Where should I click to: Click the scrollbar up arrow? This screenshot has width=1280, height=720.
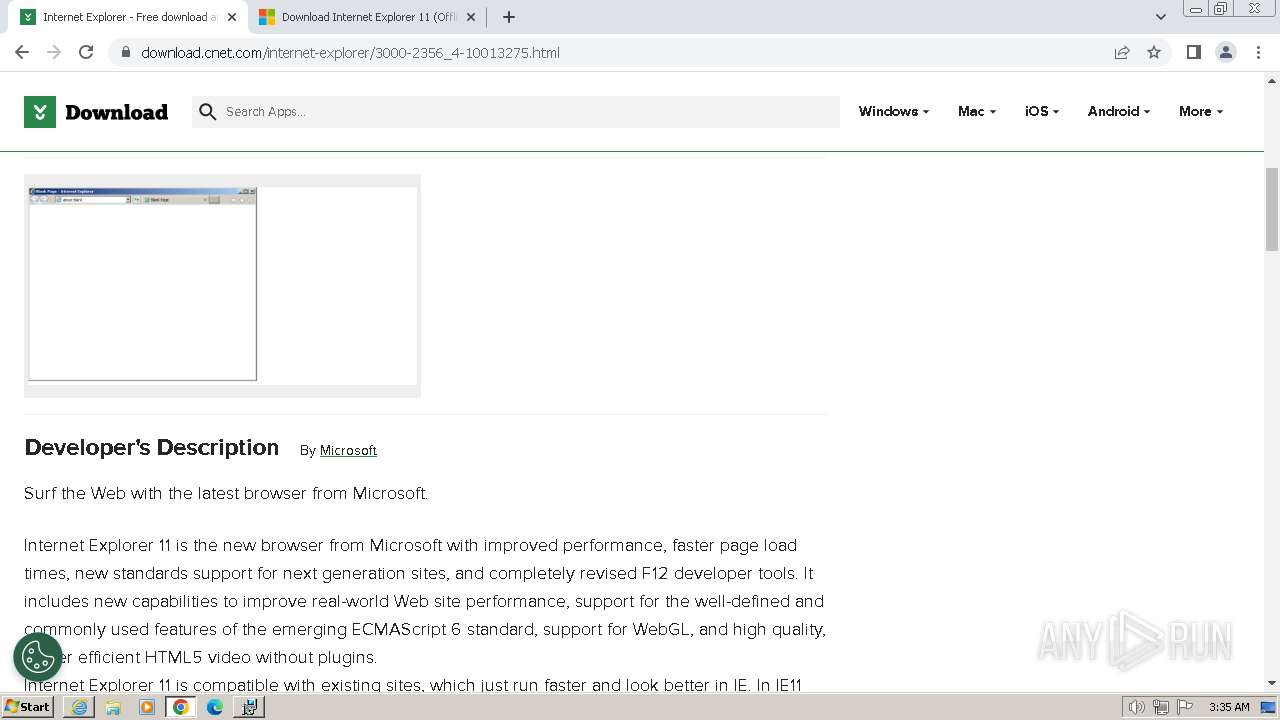point(1272,79)
